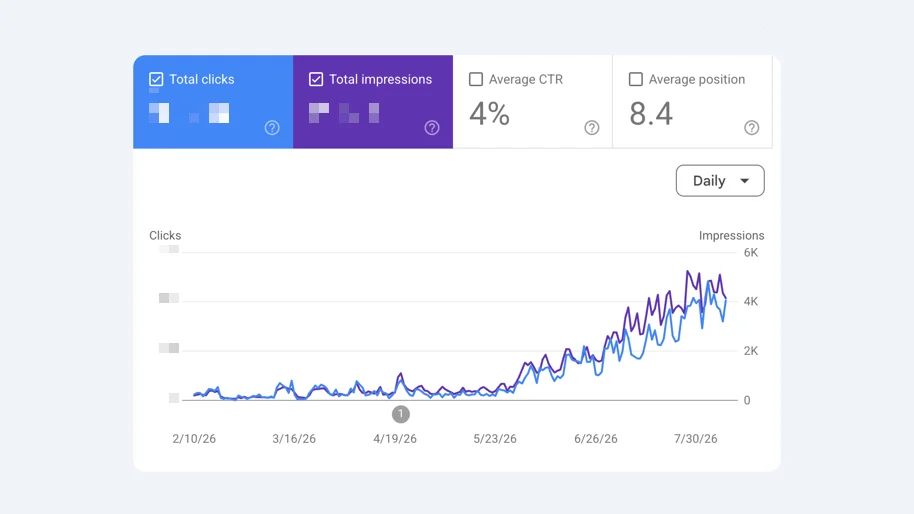Open help icon on Average position card

751,128
